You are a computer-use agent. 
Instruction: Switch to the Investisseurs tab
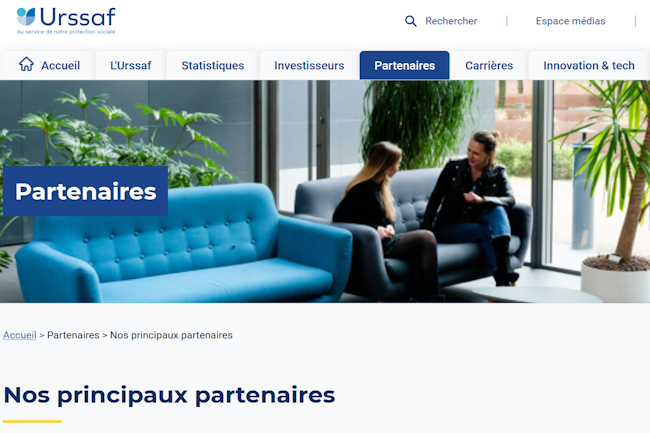pyautogui.click(x=309, y=65)
